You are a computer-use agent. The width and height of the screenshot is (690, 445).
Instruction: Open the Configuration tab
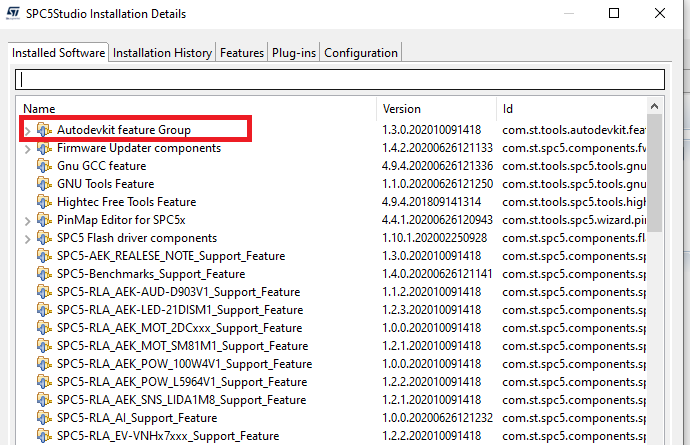click(x=361, y=53)
